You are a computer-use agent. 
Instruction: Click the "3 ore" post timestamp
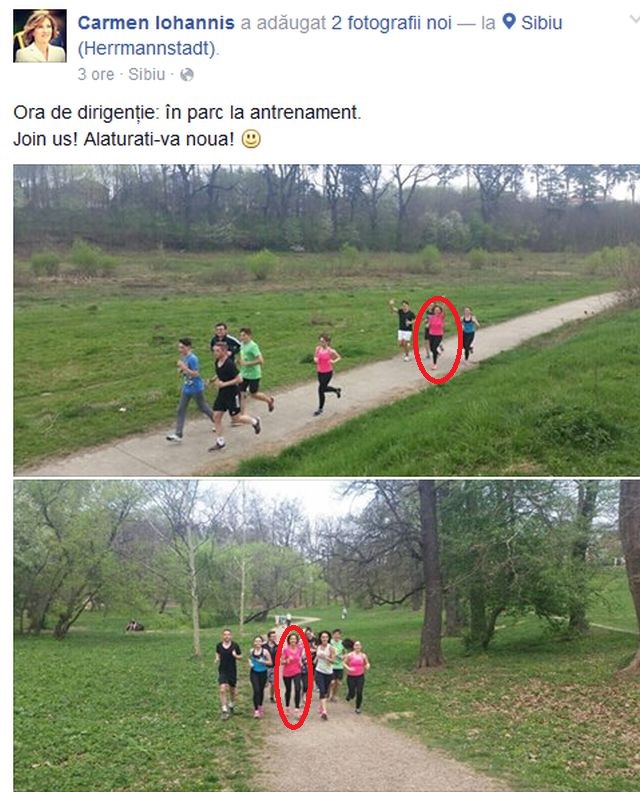tap(95, 74)
